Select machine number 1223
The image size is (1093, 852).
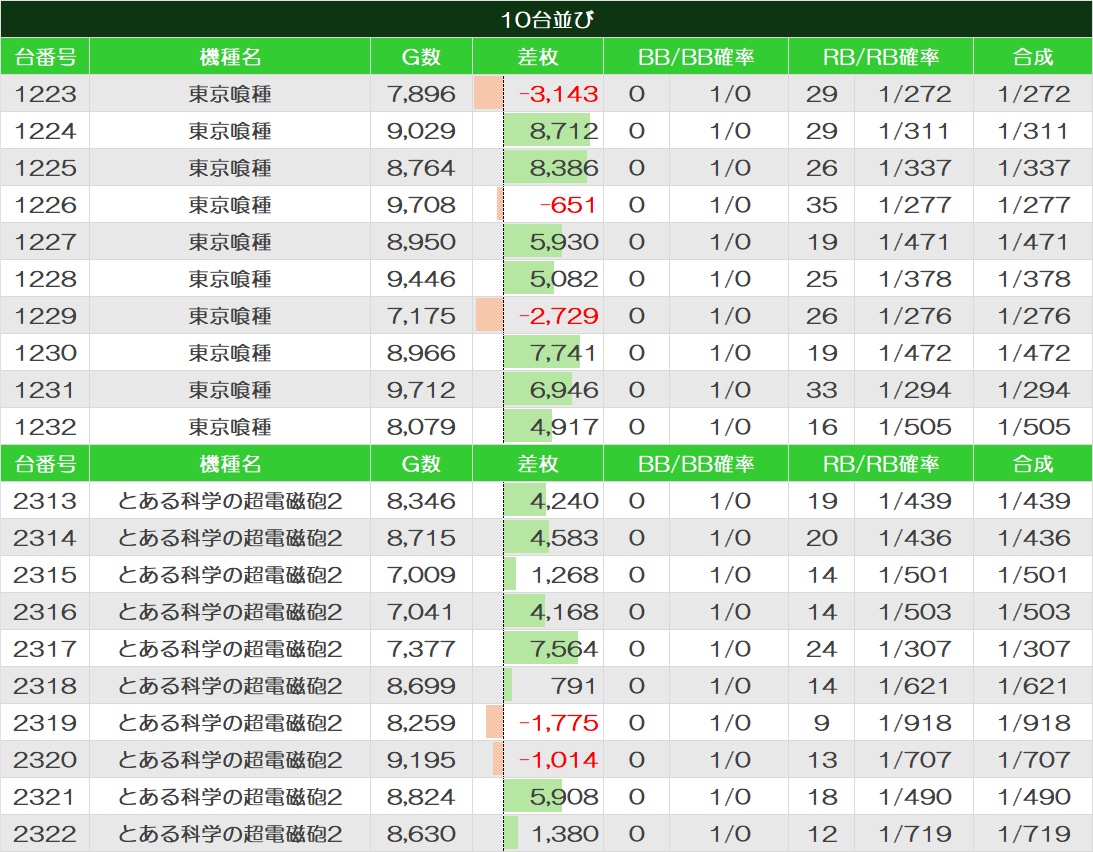(x=45, y=93)
